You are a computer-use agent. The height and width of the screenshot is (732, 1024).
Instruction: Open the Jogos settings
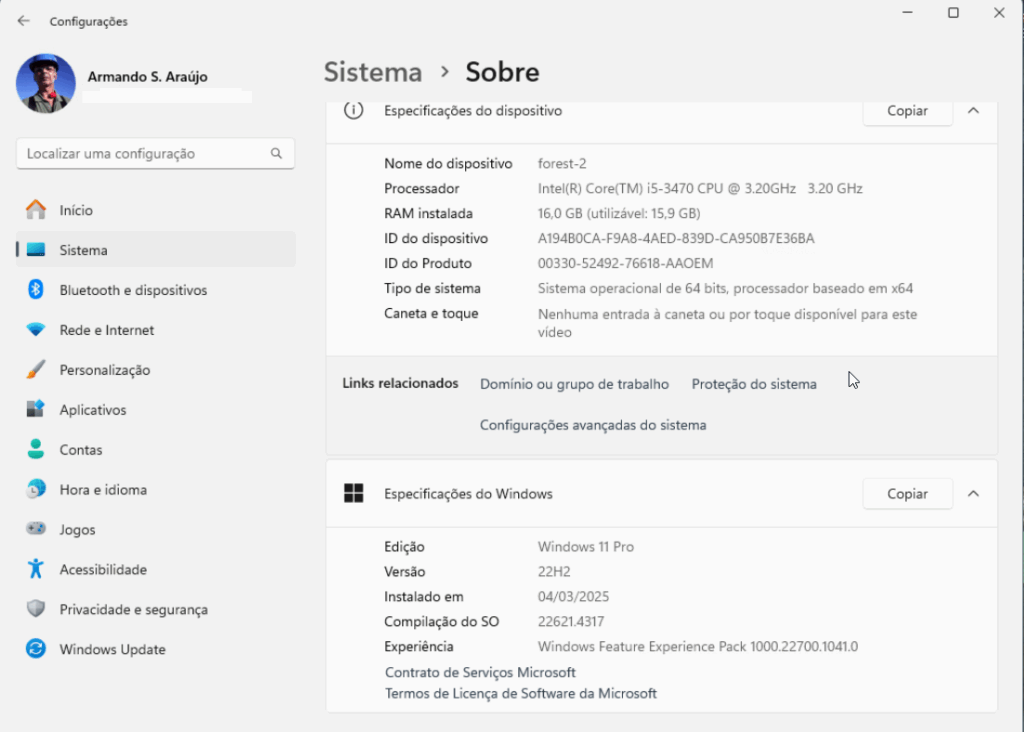77,530
